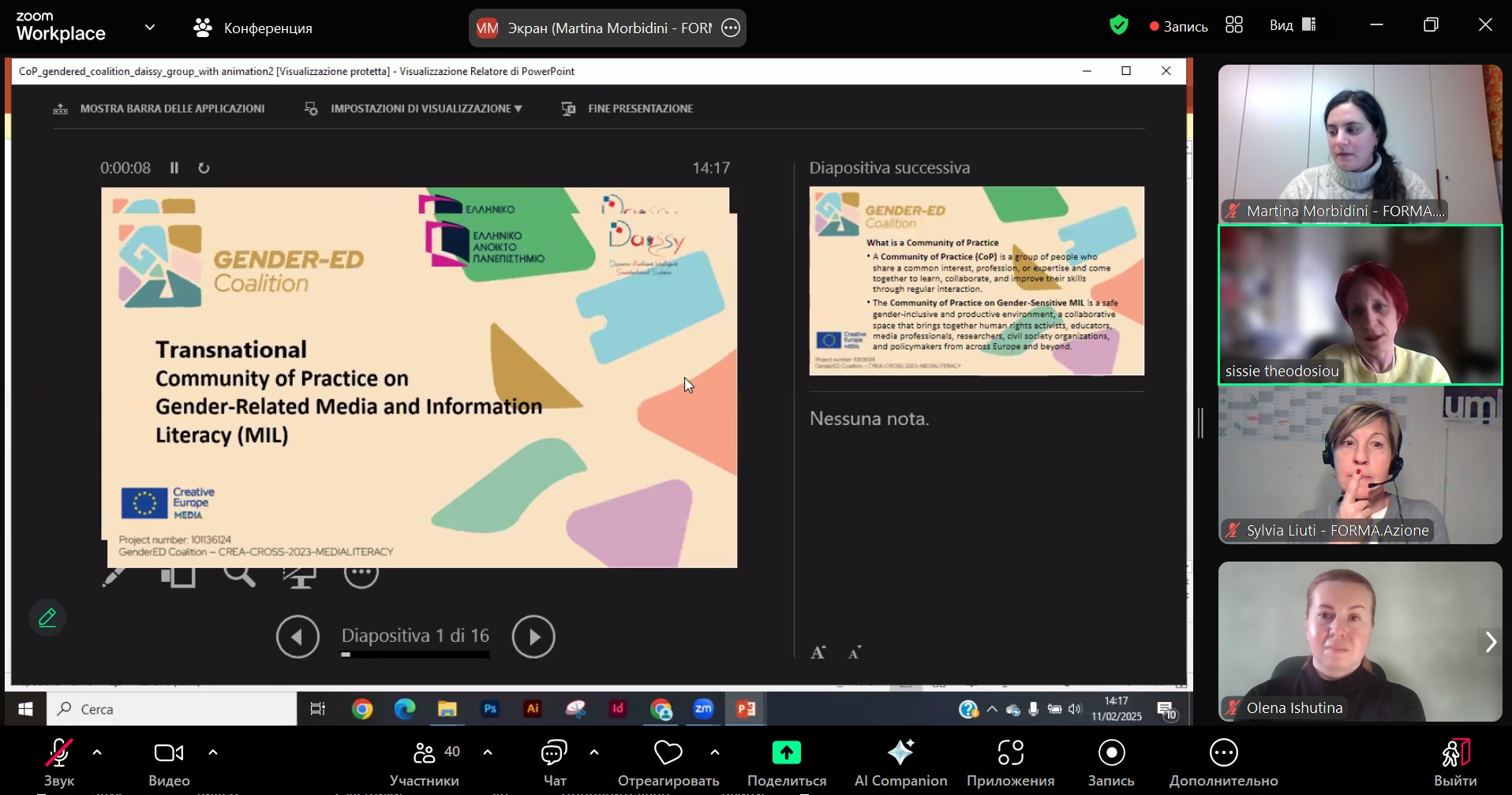This screenshot has height=795, width=1512.
Task: Click the volume icon in system tray
Action: point(1075,709)
